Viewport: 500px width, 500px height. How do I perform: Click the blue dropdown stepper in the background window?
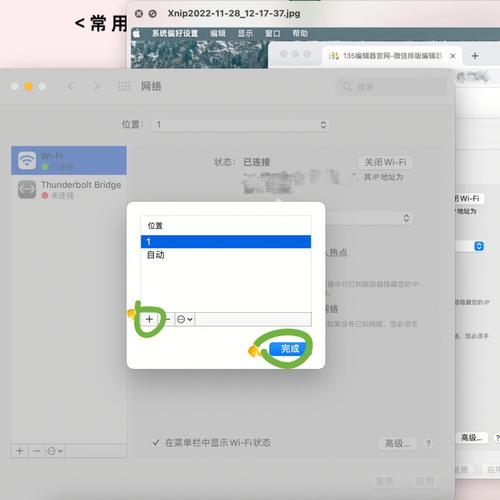point(479,246)
